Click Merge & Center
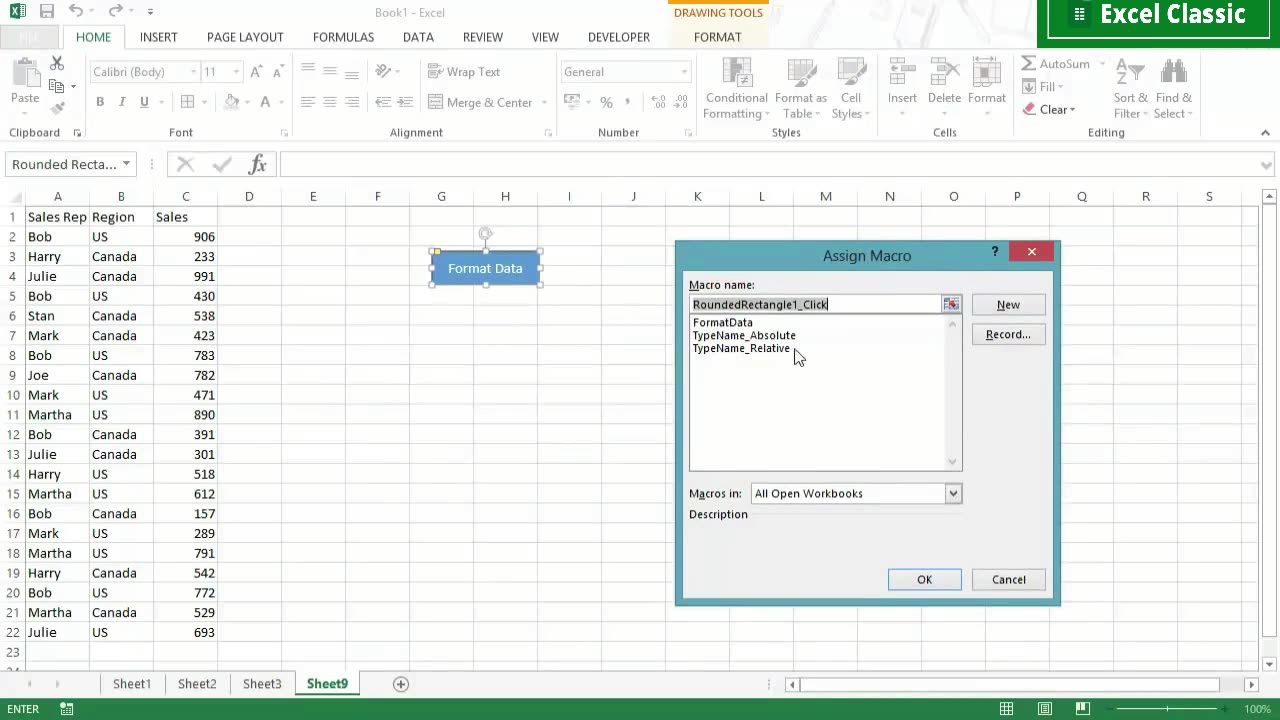Image resolution: width=1280 pixels, height=720 pixels. tap(481, 102)
